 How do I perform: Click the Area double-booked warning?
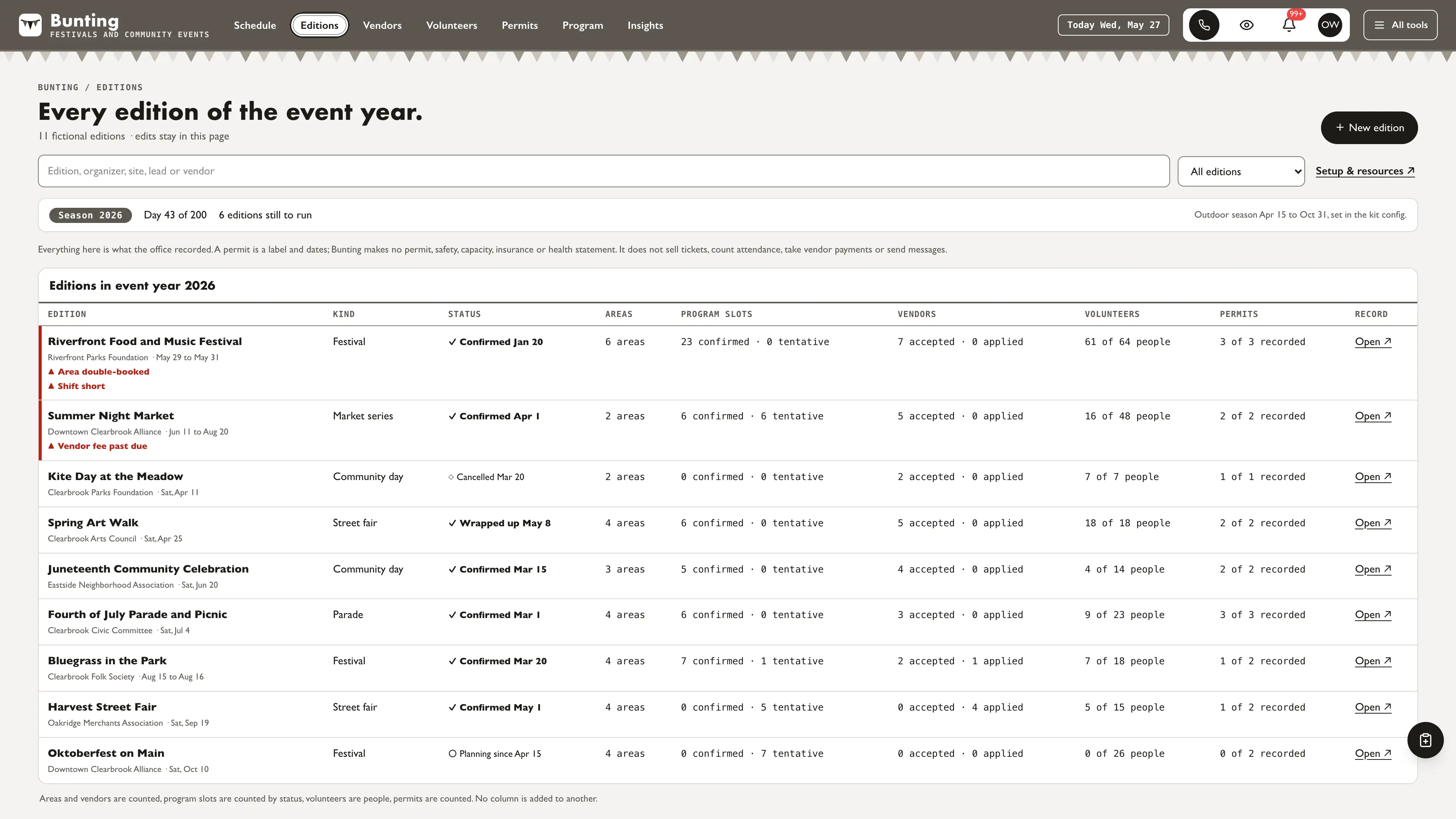tap(99, 371)
